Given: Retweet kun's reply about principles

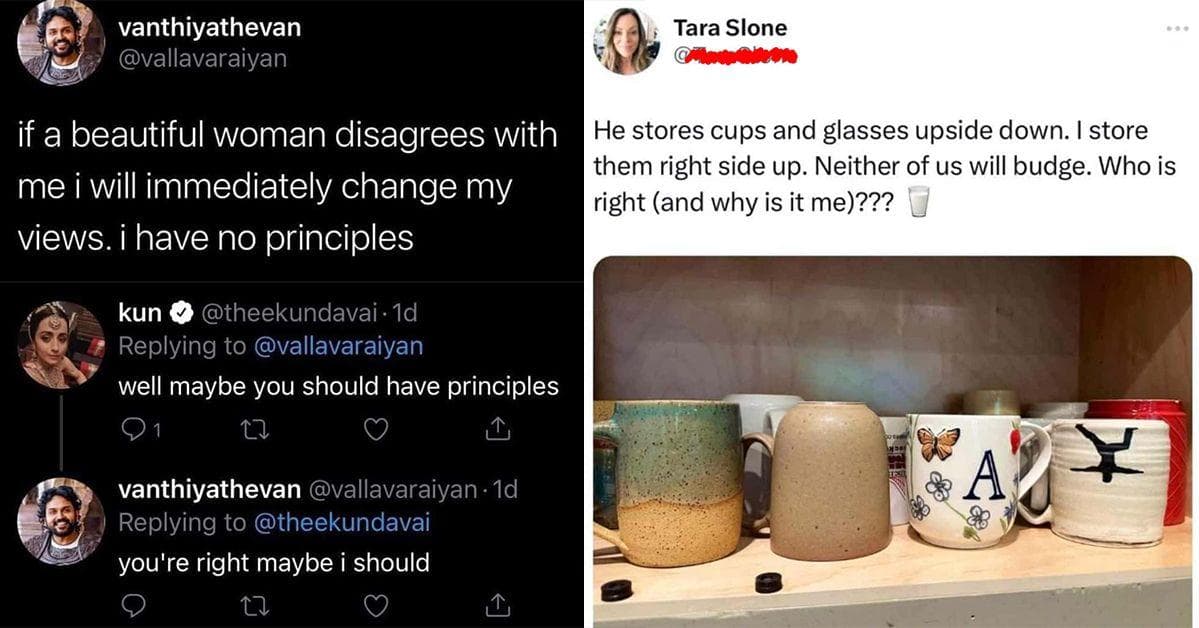Looking at the screenshot, I should click(254, 430).
